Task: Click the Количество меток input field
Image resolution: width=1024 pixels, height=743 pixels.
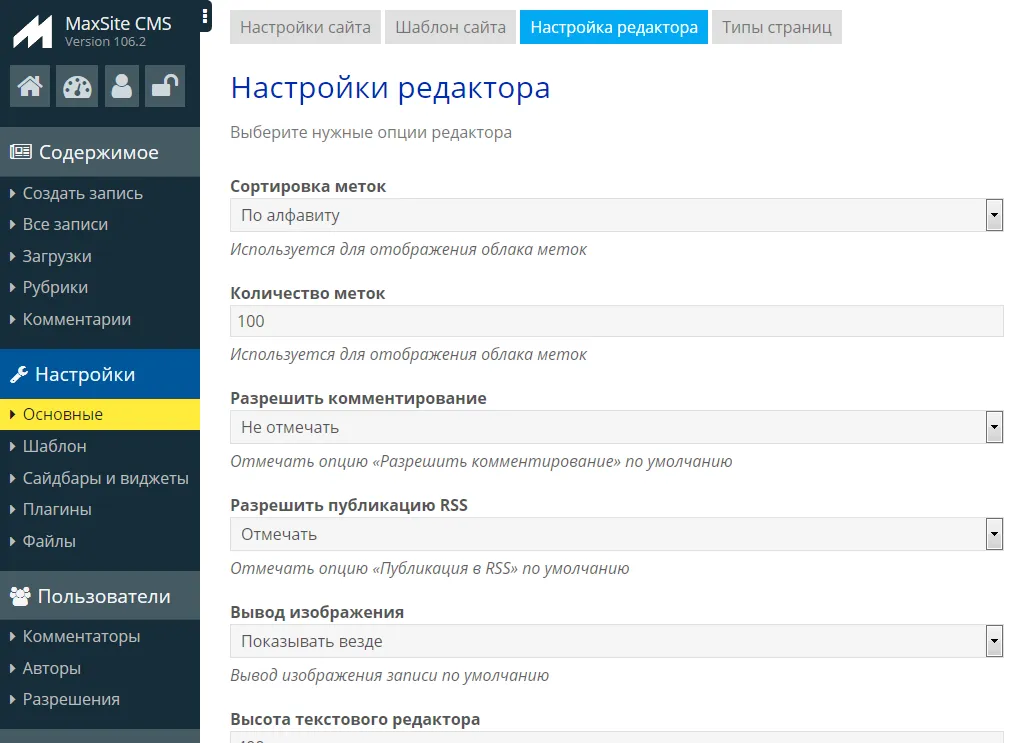Action: [x=616, y=321]
